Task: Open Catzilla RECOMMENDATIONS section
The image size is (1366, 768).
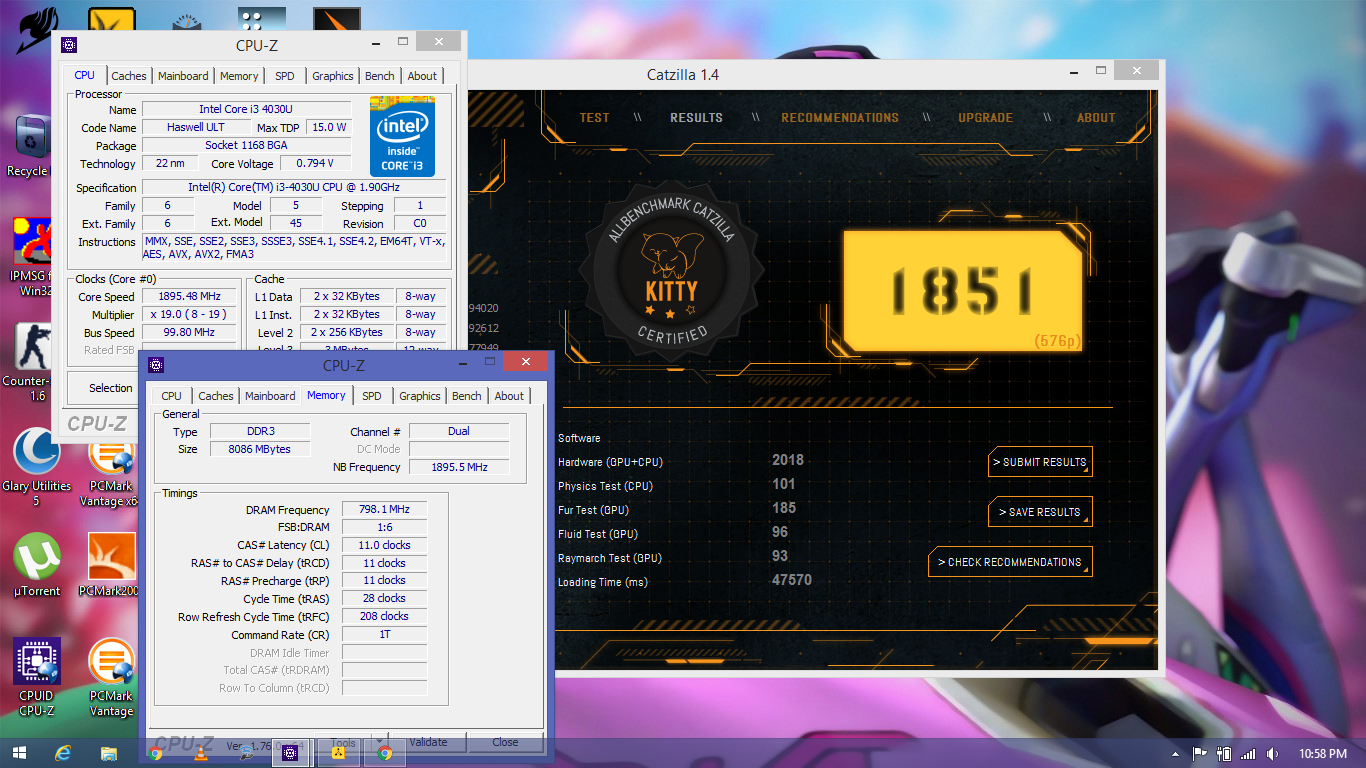Action: coord(840,118)
